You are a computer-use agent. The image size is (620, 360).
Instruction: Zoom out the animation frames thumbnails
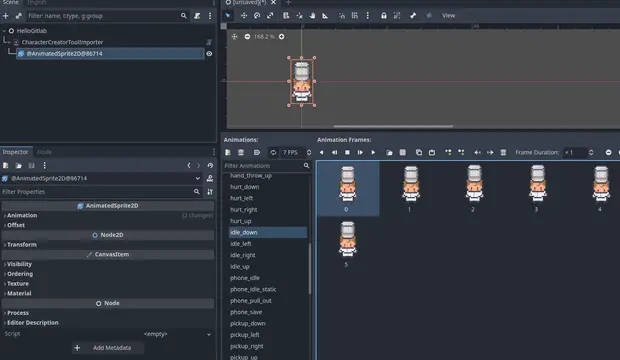pos(608,152)
